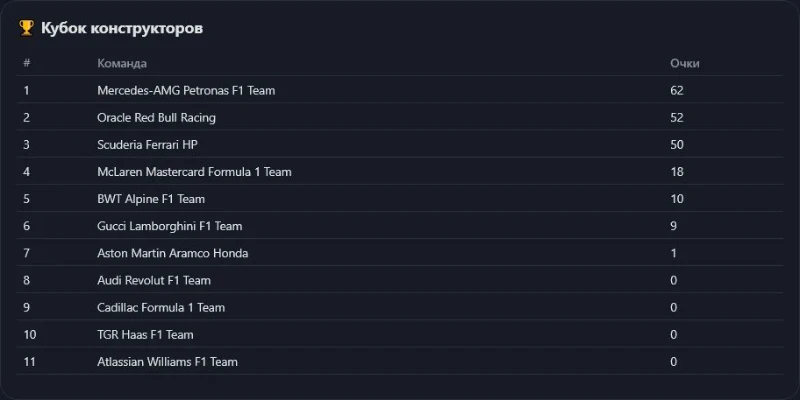Click the Очки column header
Viewport: 800px width, 400px height.
tap(685, 63)
